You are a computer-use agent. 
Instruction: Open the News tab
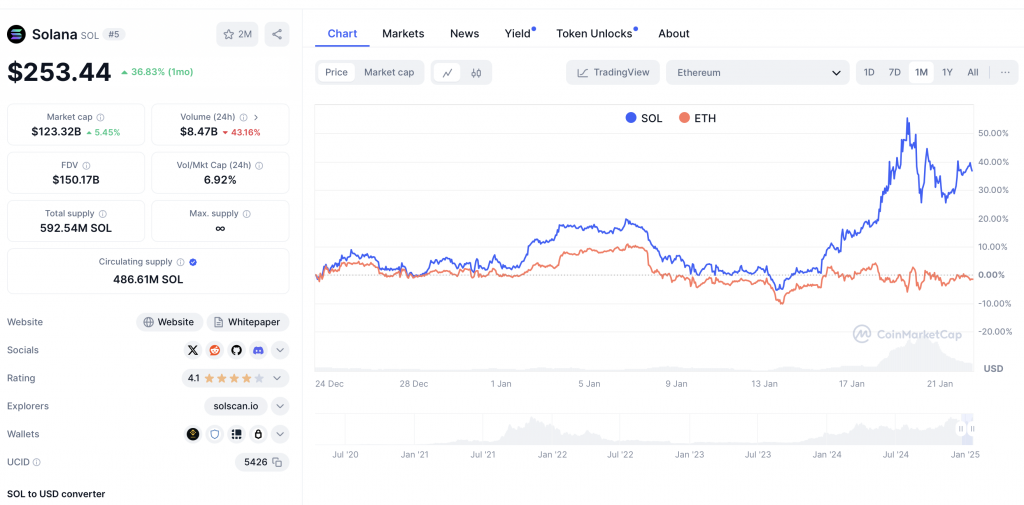(x=464, y=33)
